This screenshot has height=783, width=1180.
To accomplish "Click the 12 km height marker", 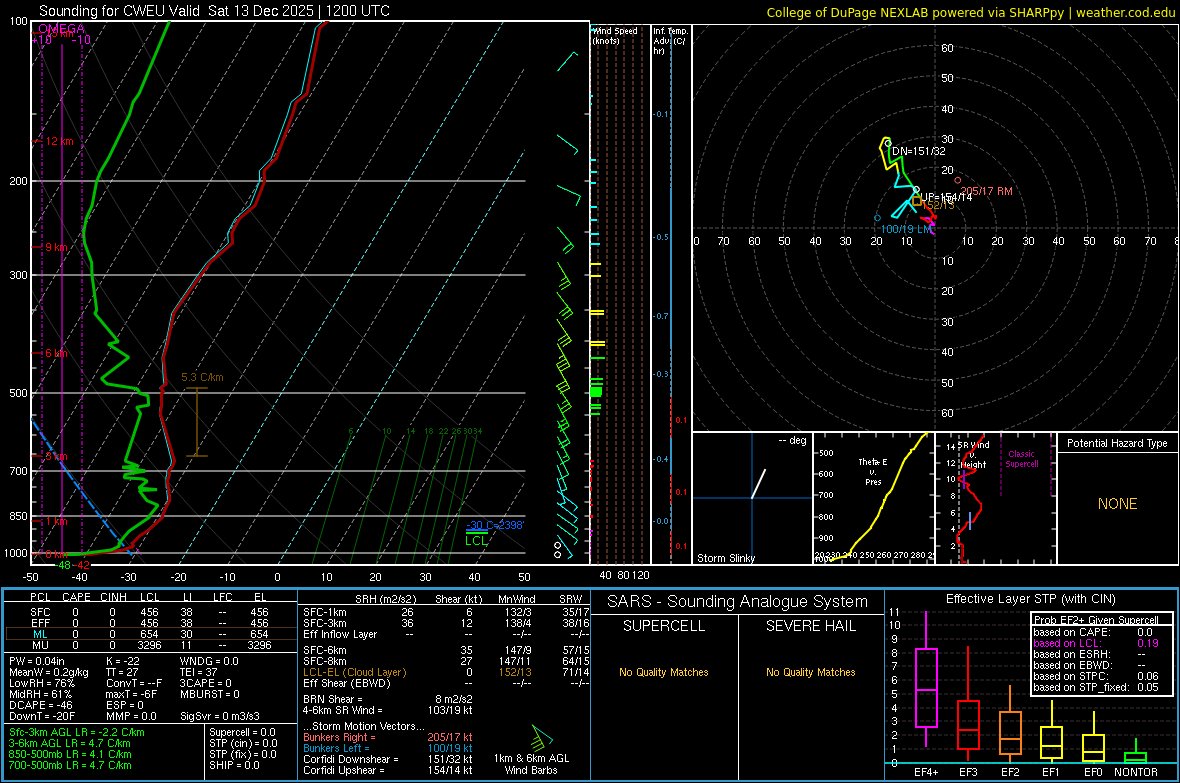I will point(60,142).
